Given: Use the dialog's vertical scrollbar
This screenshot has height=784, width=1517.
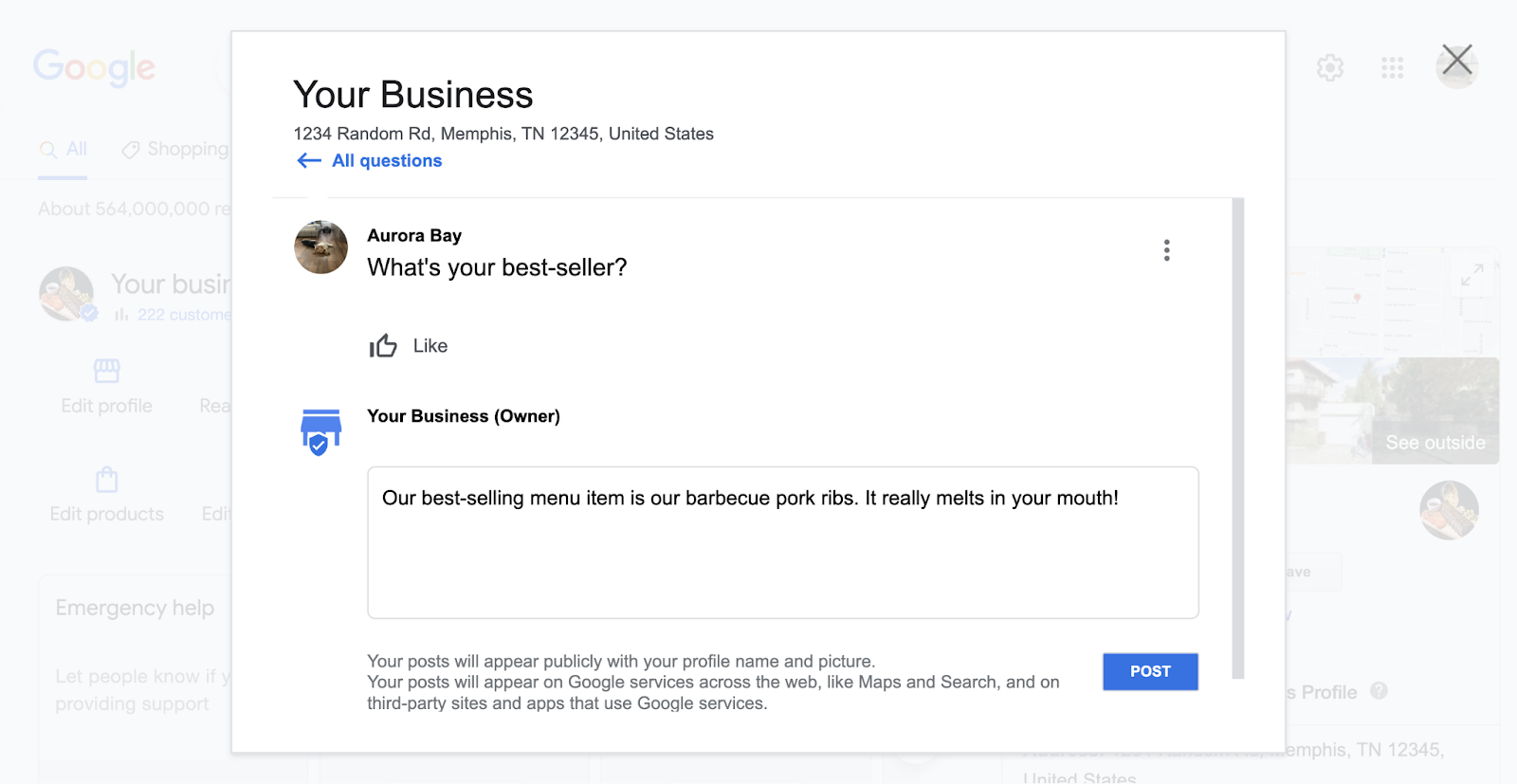Looking at the screenshot, I should [x=1237, y=438].
